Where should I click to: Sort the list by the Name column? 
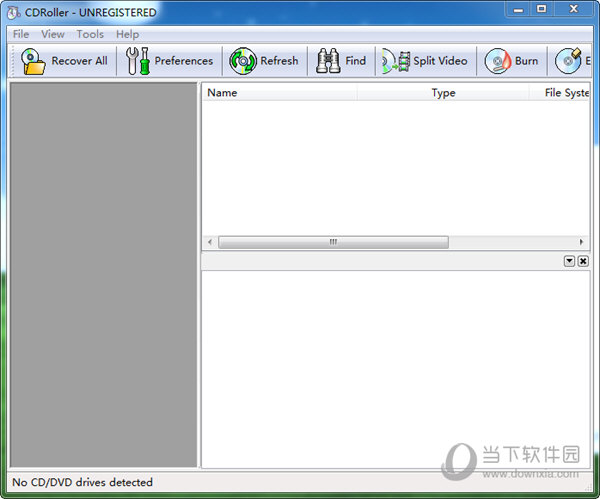tap(279, 93)
